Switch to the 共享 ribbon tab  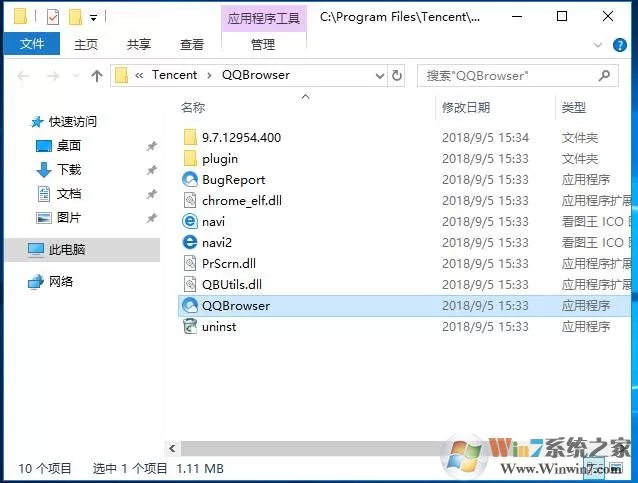coord(139,44)
